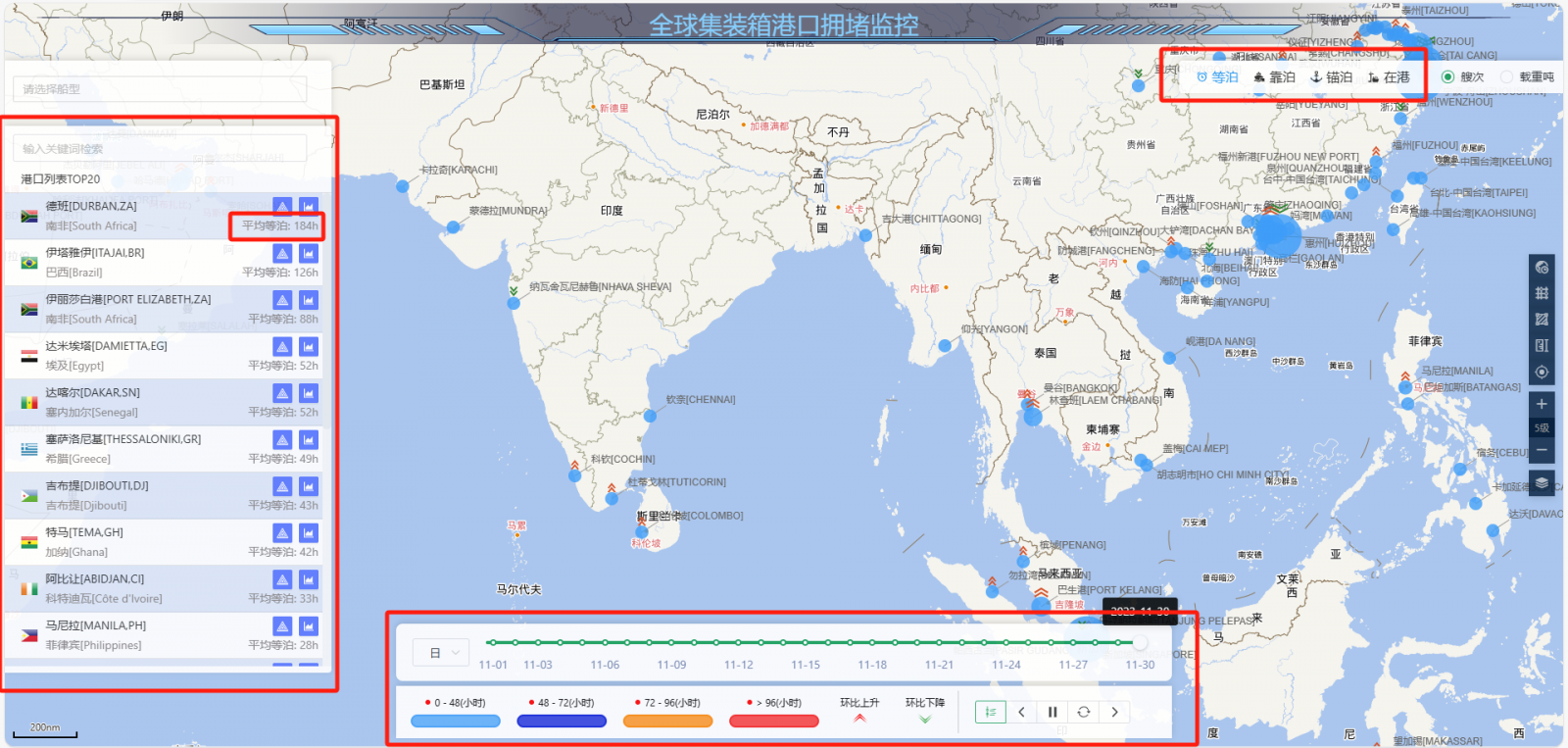Open chart icon for Tema port
This screenshot has width=1568, height=748.
pos(309,532)
